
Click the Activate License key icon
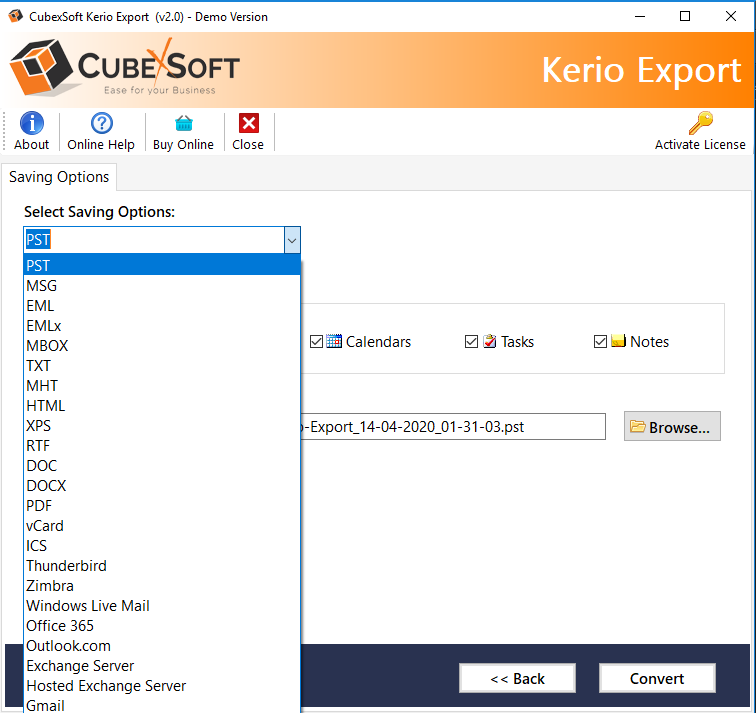click(701, 123)
